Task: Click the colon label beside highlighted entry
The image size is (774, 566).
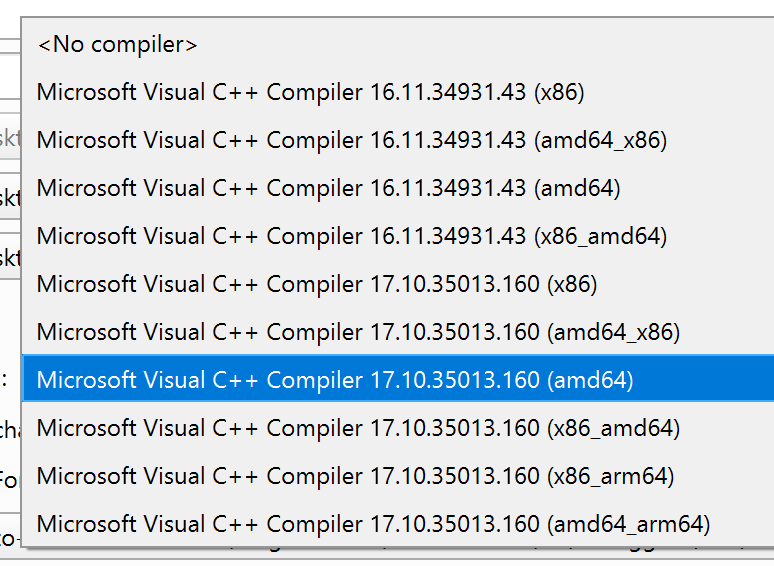Action: [x=4, y=381]
